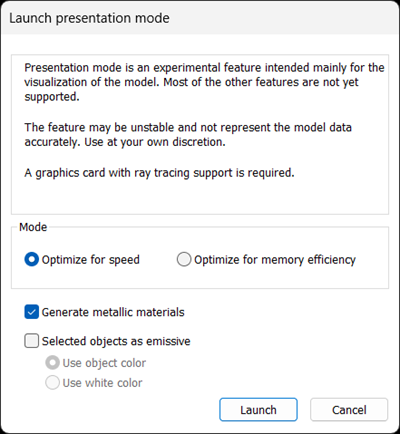Dismiss the dialog with the Cancel button
Image resolution: width=400 pixels, height=434 pixels.
[349, 410]
